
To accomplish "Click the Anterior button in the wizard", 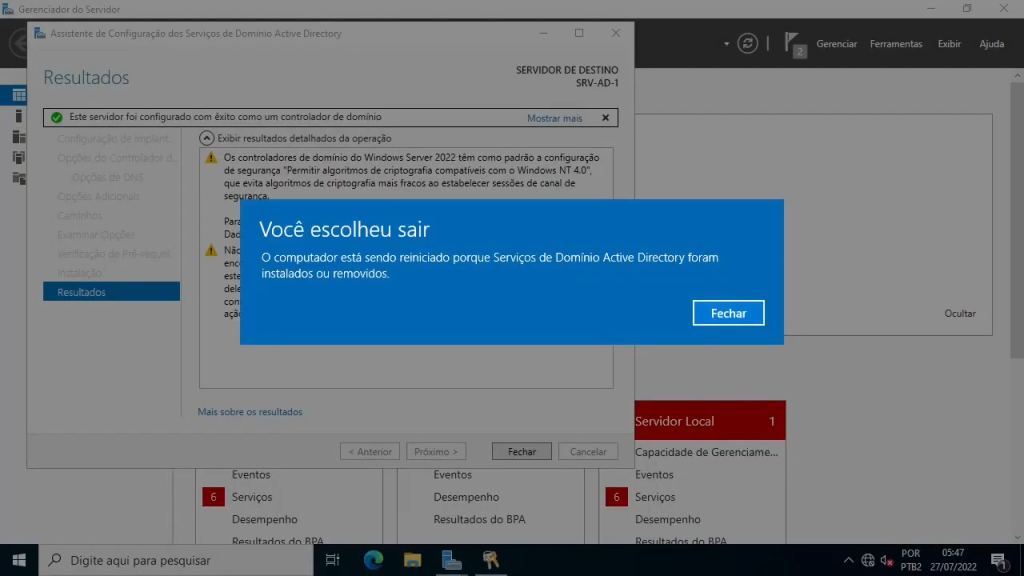I will click(x=370, y=451).
